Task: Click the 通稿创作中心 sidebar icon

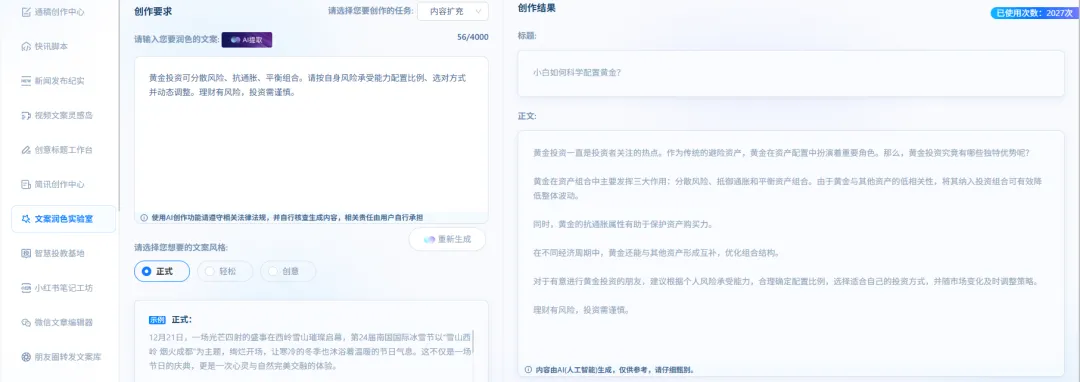Action: tap(26, 12)
